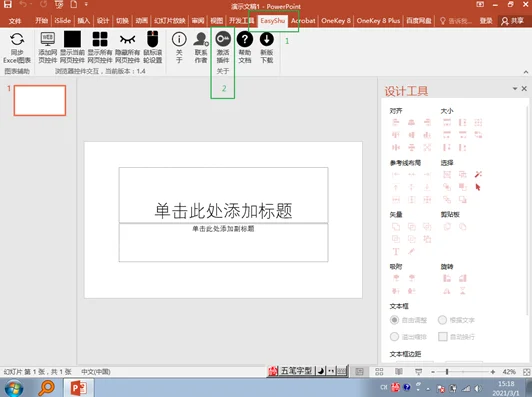Click the zoom in plus button
532x397 pixels.
click(x=493, y=372)
